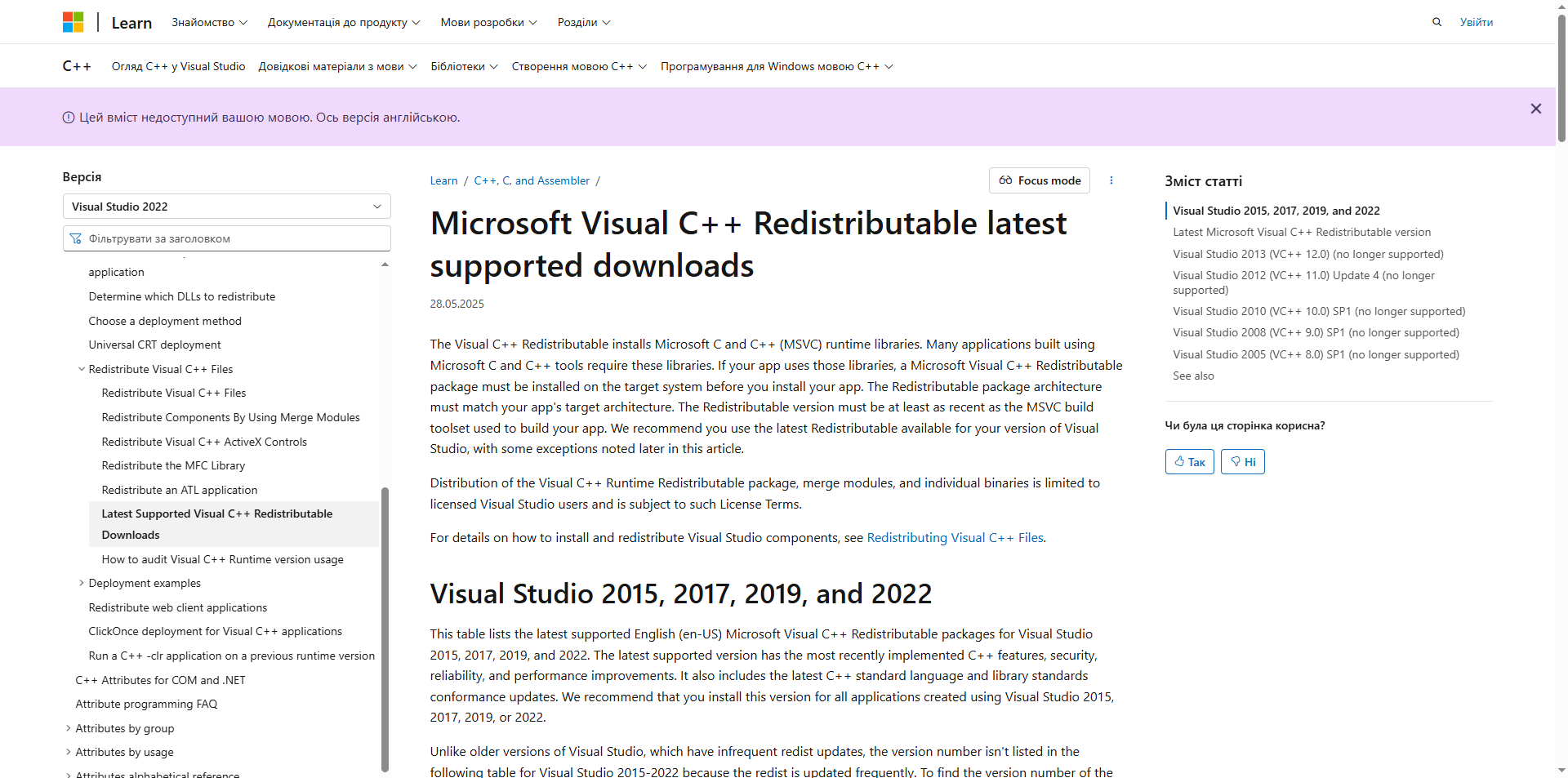Click the filter icon in the title filter box
The height and width of the screenshot is (778, 1568).
point(75,238)
